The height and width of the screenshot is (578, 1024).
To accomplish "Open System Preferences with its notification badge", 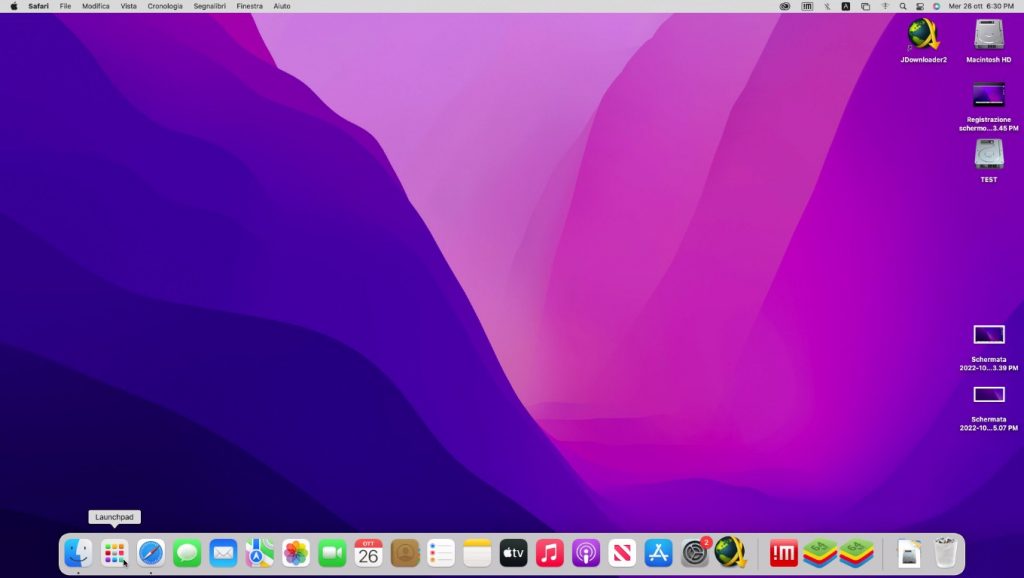I will pos(694,554).
